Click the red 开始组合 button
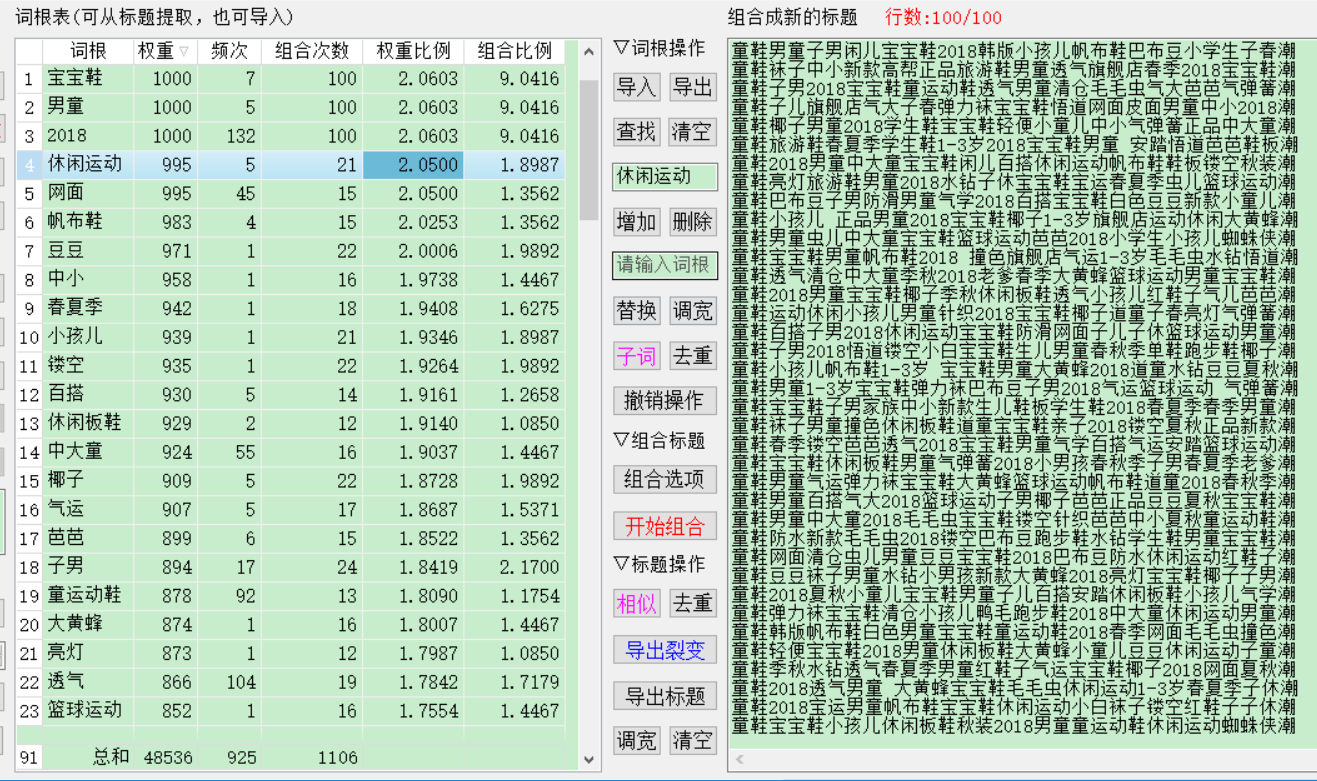The image size is (1317, 781). tap(665, 526)
